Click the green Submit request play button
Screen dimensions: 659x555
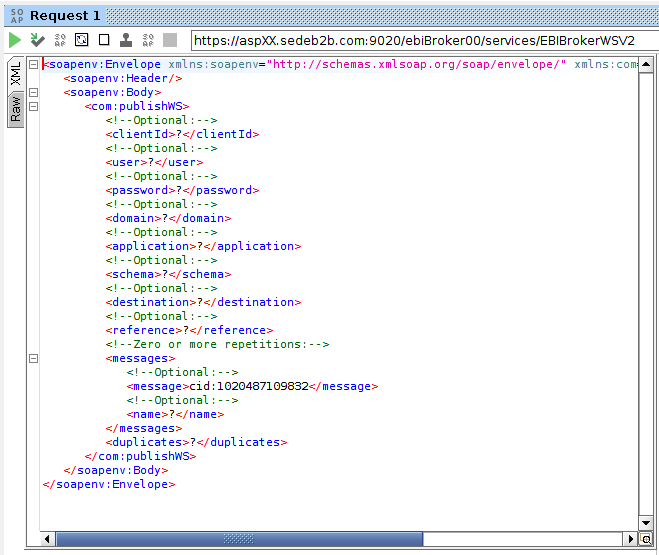tap(15, 40)
